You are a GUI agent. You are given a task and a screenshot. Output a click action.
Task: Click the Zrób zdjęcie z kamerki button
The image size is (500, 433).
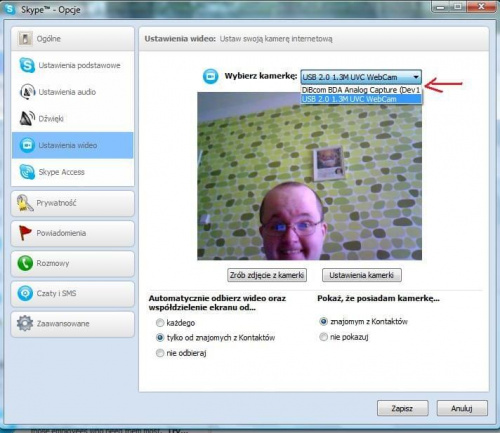pyautogui.click(x=267, y=275)
